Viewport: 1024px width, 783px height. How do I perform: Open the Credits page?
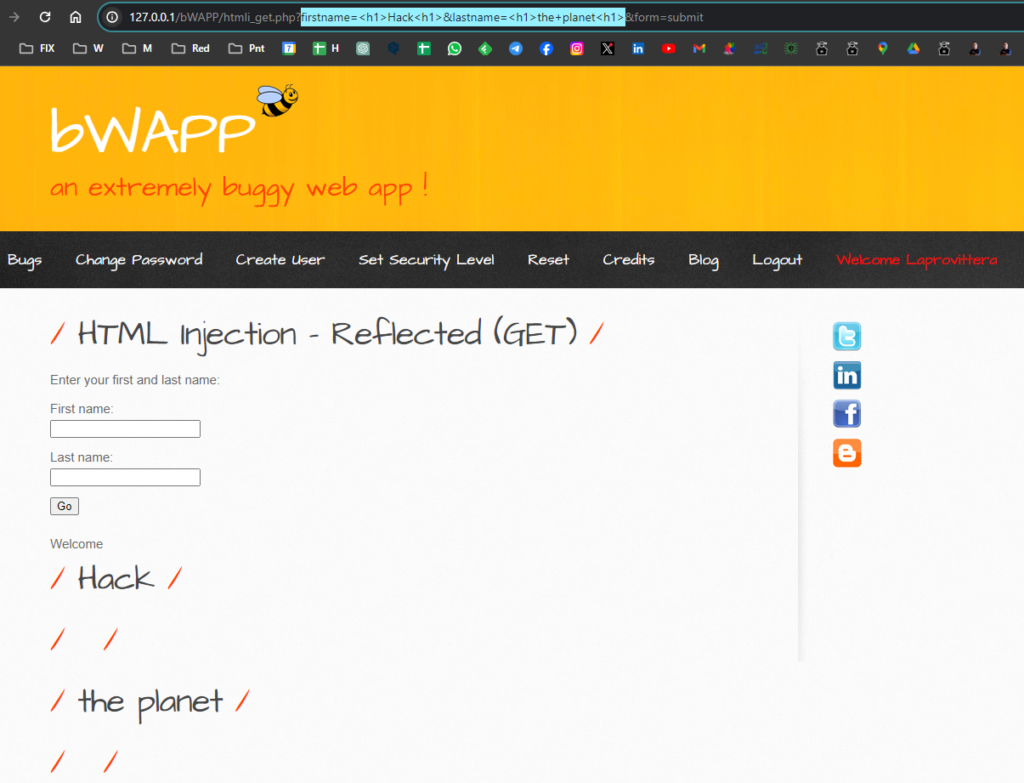(628, 260)
